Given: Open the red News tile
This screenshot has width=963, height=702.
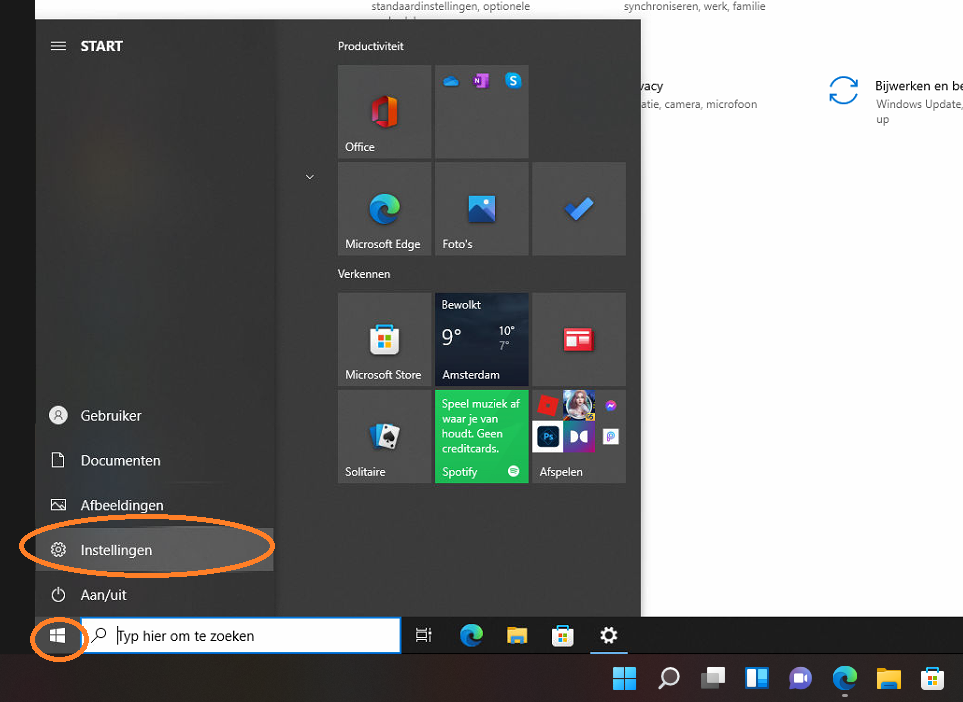Looking at the screenshot, I should (578, 340).
